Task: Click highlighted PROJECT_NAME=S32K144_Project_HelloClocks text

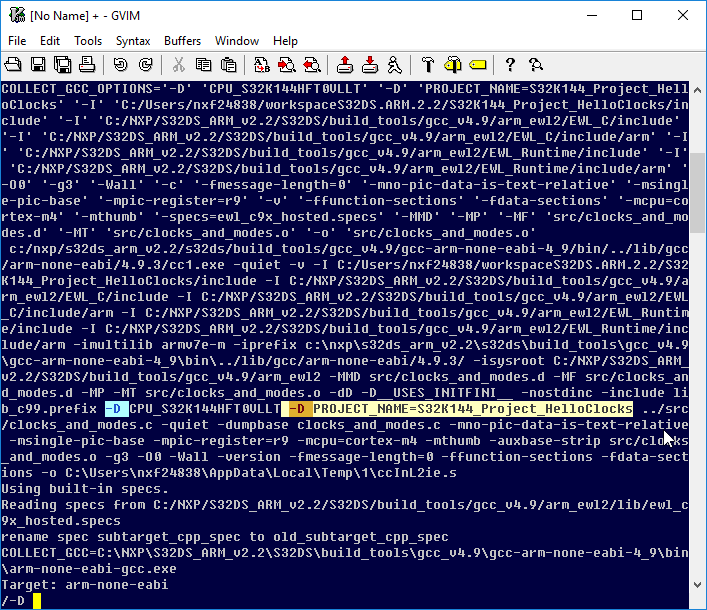Action: [x=473, y=409]
